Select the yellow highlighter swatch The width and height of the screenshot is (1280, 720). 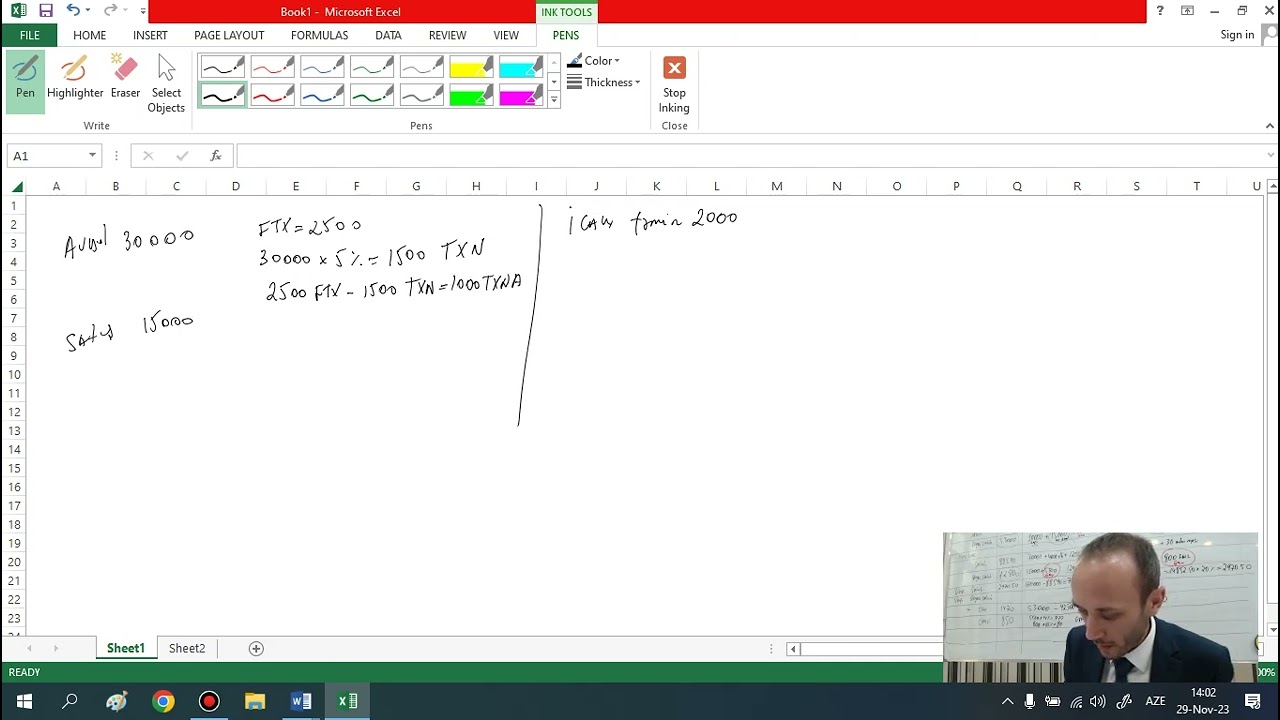tap(471, 67)
